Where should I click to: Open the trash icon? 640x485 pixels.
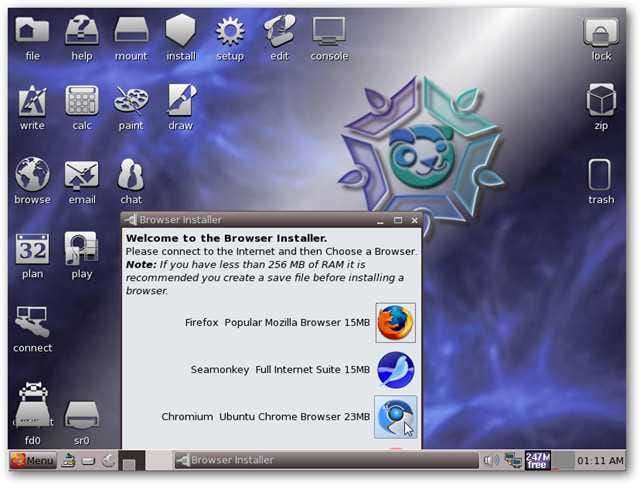coord(600,175)
